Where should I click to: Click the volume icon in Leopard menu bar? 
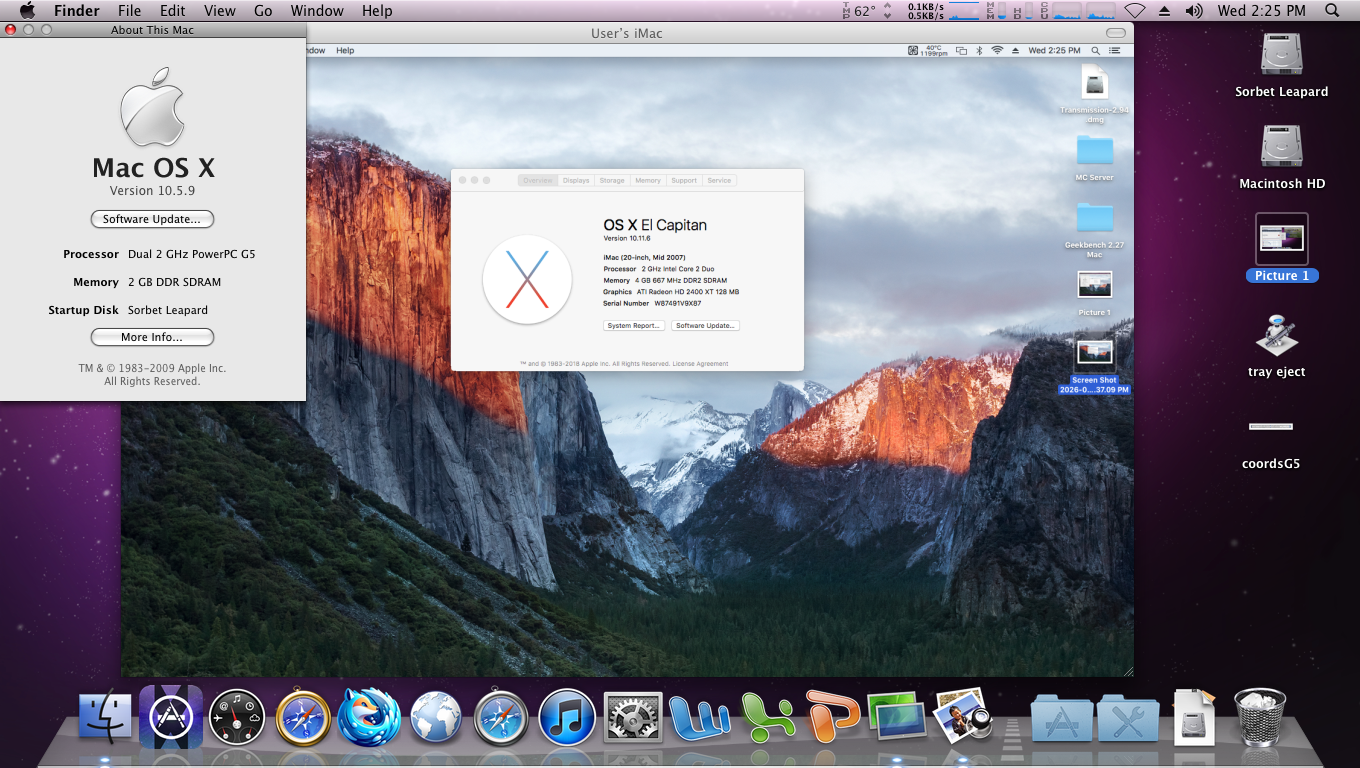[1194, 11]
